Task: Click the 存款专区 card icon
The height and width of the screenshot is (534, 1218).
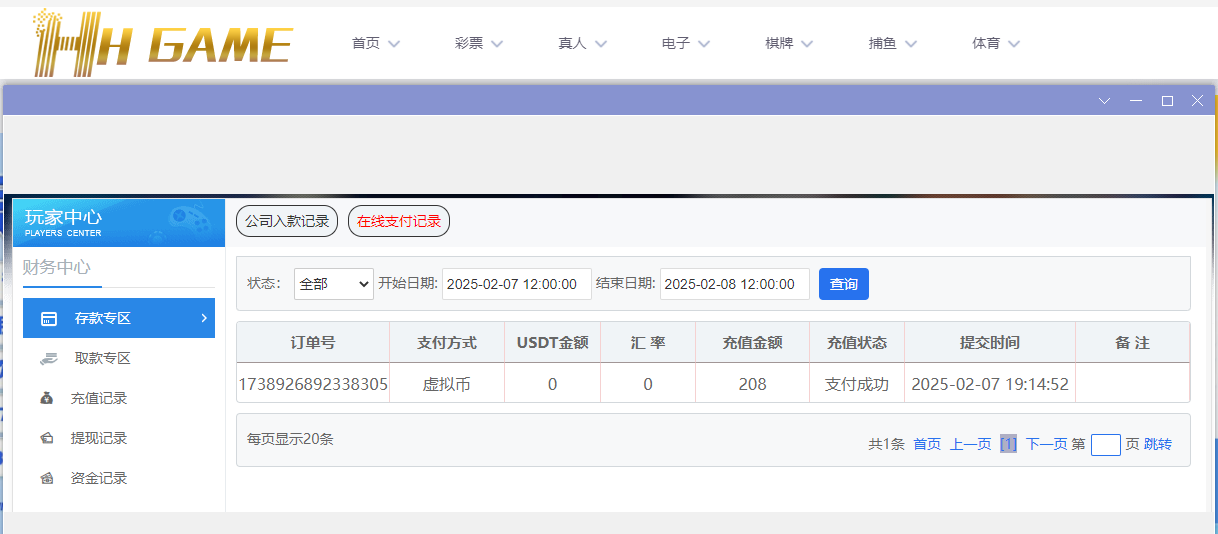Action: [48, 319]
